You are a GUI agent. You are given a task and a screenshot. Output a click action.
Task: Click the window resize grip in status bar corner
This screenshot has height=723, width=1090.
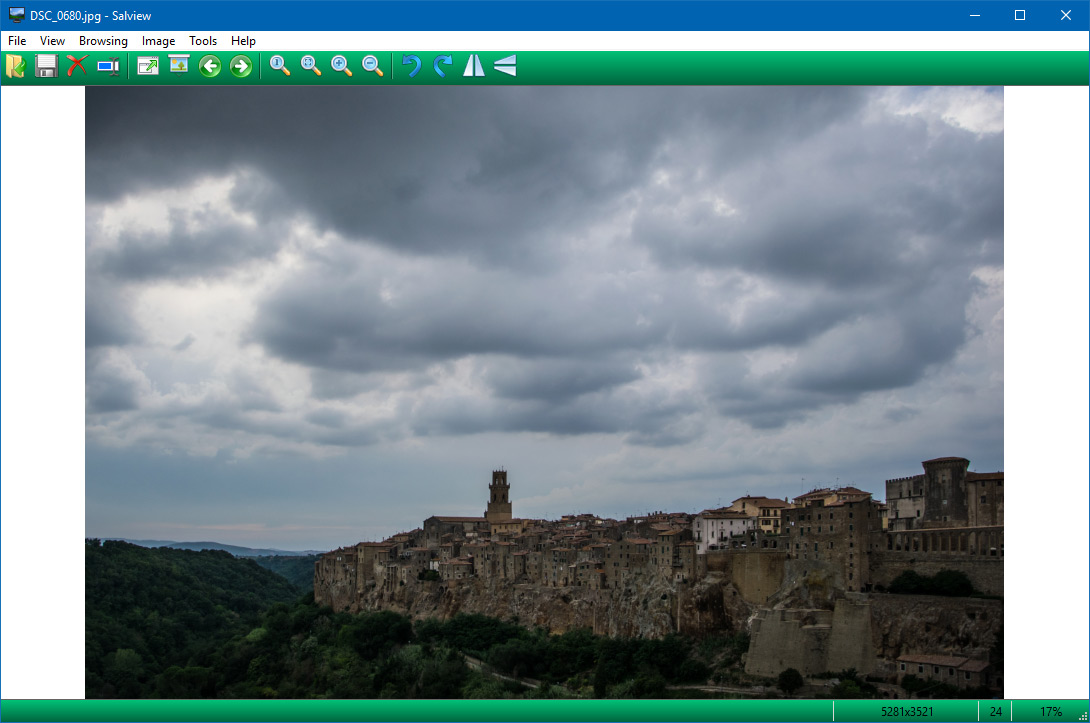coord(1083,716)
